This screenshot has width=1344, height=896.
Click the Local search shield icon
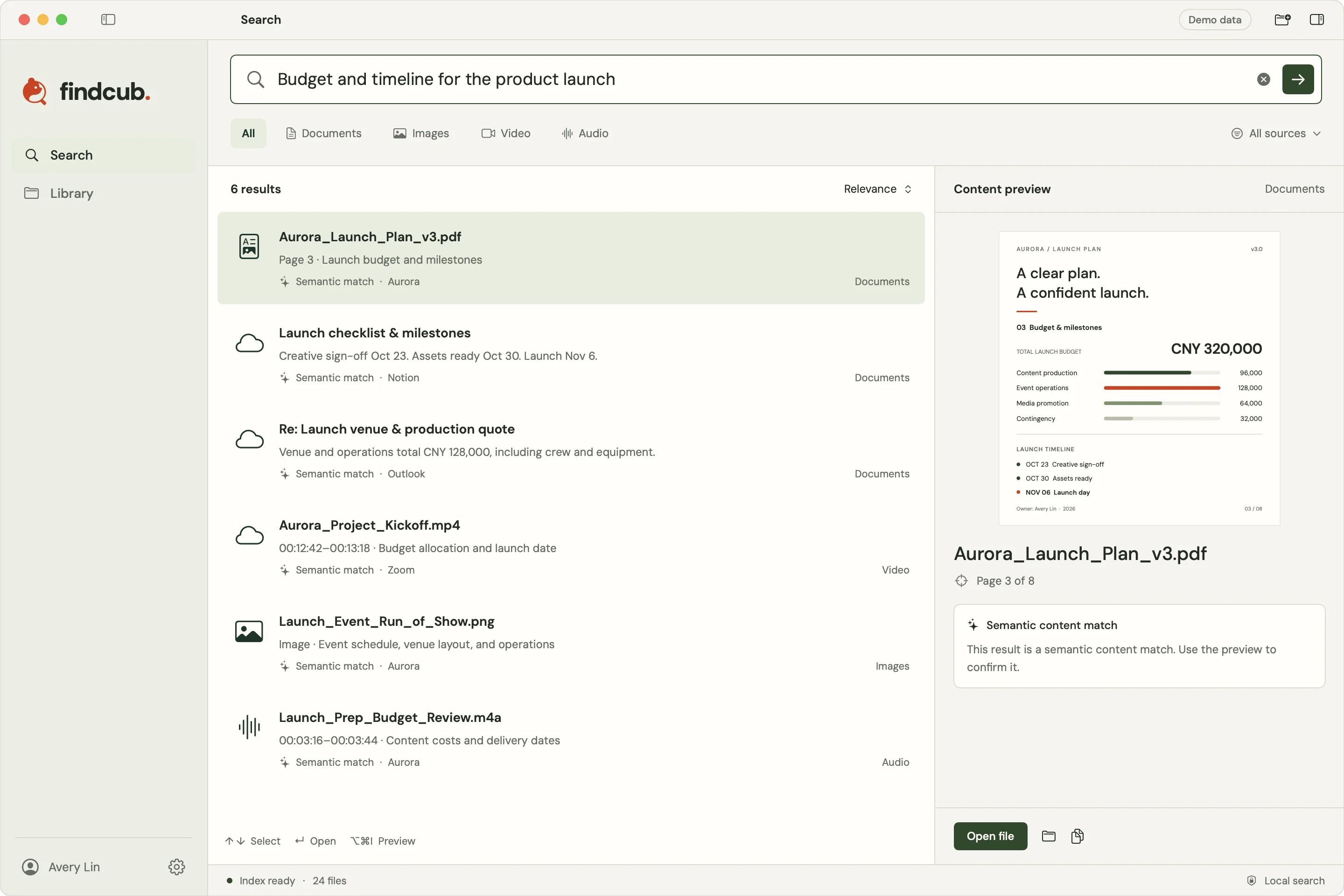(1252, 881)
